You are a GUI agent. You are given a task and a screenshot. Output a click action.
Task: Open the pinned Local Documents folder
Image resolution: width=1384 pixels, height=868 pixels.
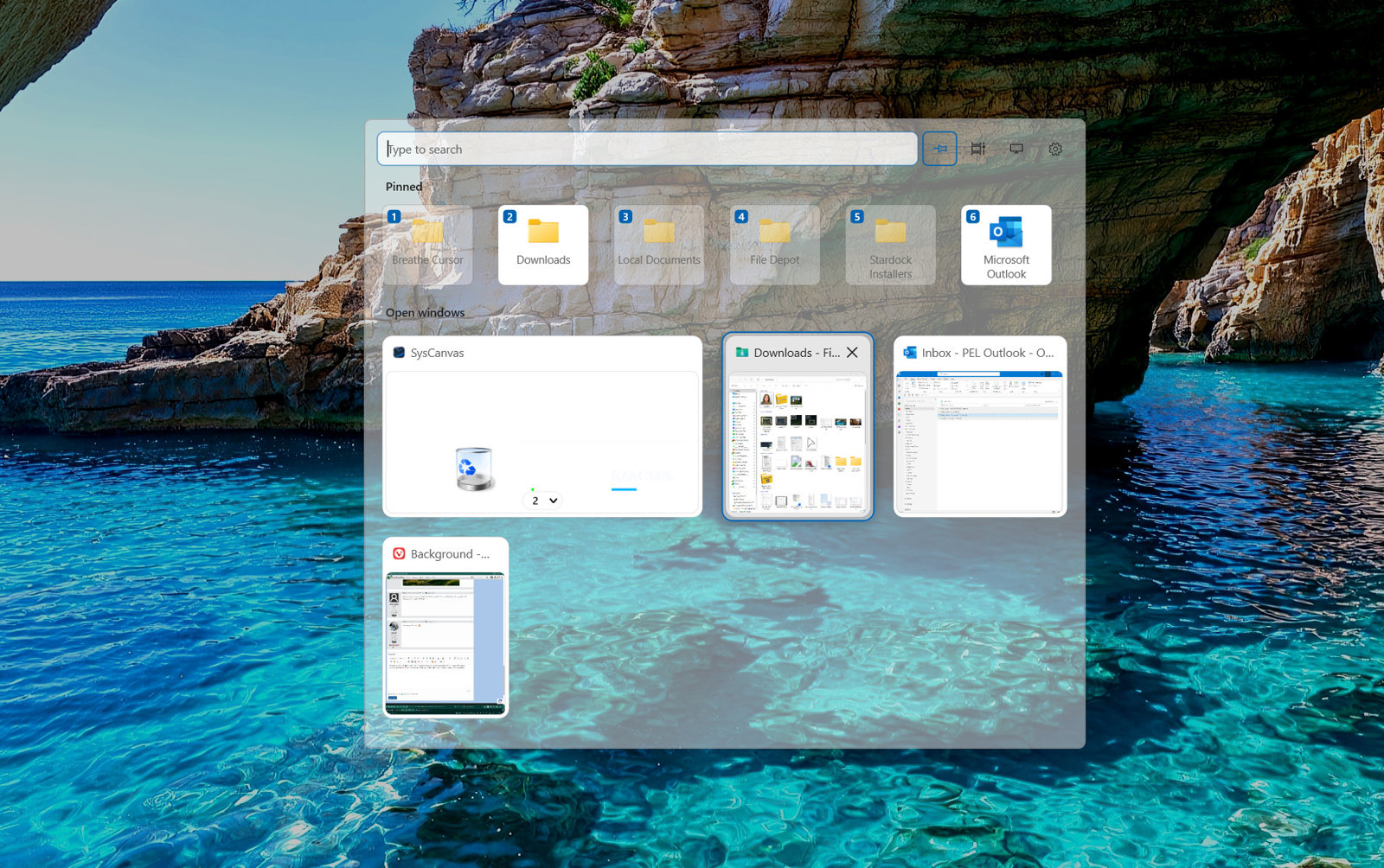pyautogui.click(x=659, y=245)
